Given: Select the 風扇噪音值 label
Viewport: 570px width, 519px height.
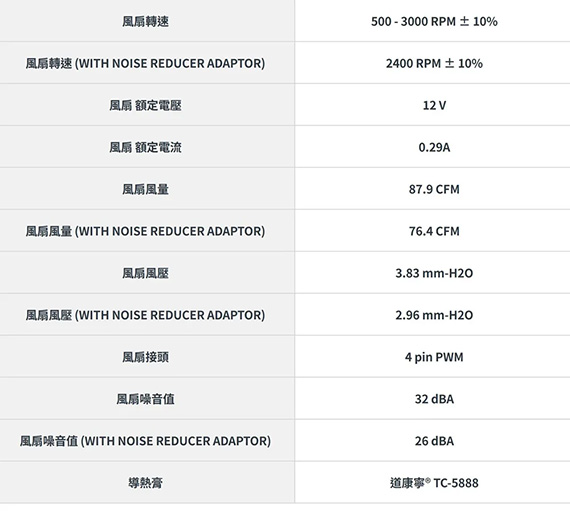Looking at the screenshot, I should tap(145, 399).
